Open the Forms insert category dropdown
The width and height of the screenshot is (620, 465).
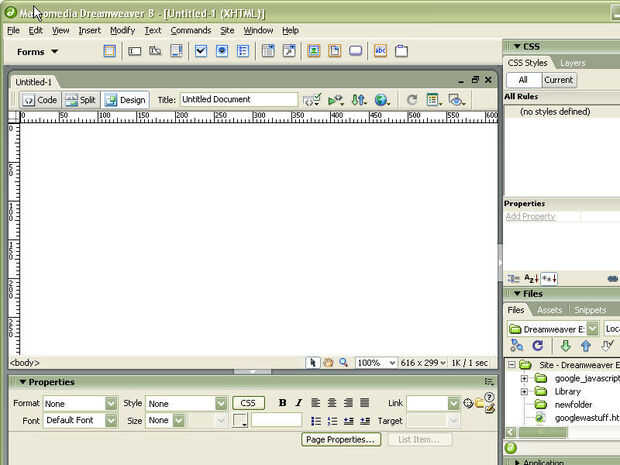[x=38, y=52]
